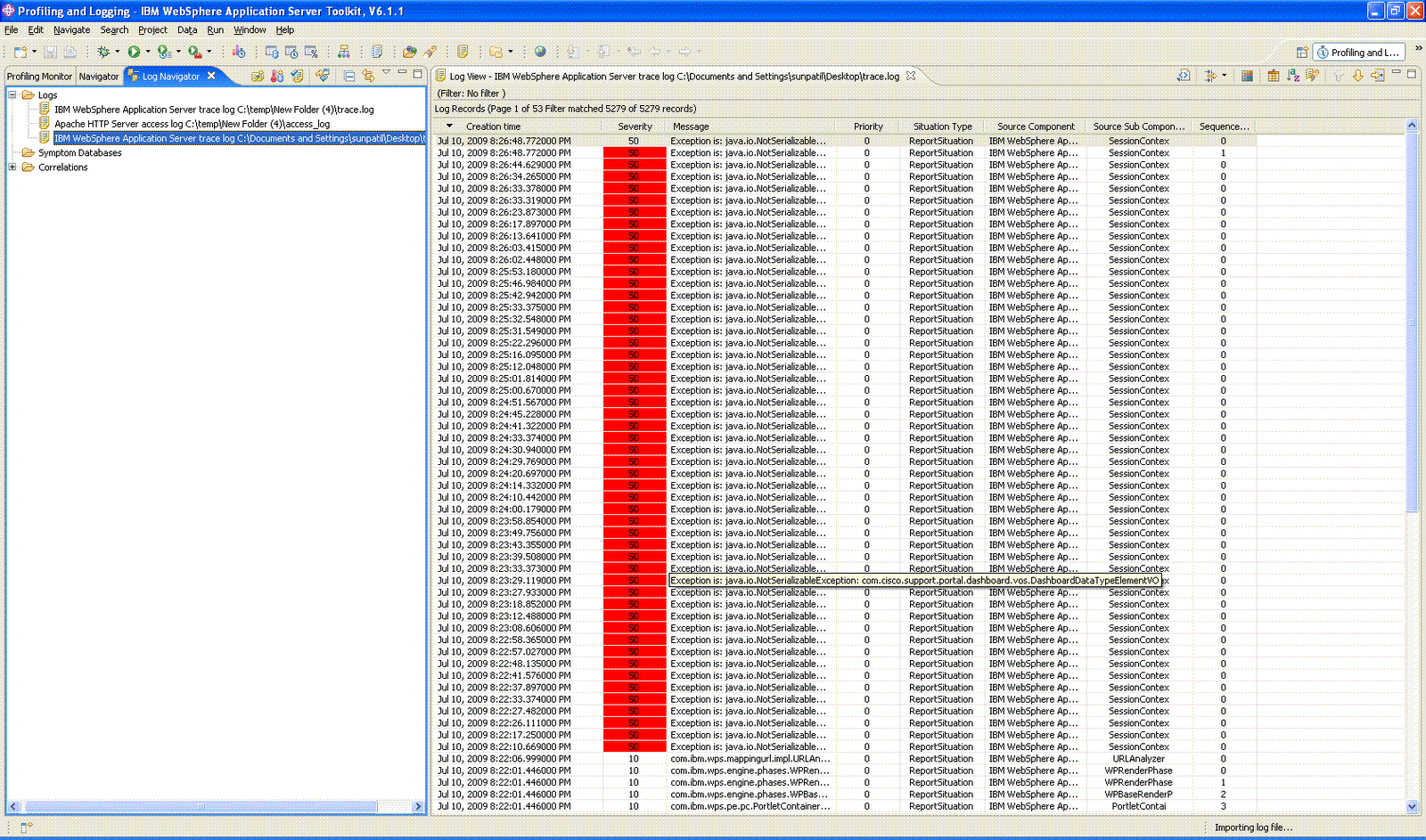Click the Log Navigator horizontal scrollbar thumb
Screen dimensions: 1426x840
200,806
